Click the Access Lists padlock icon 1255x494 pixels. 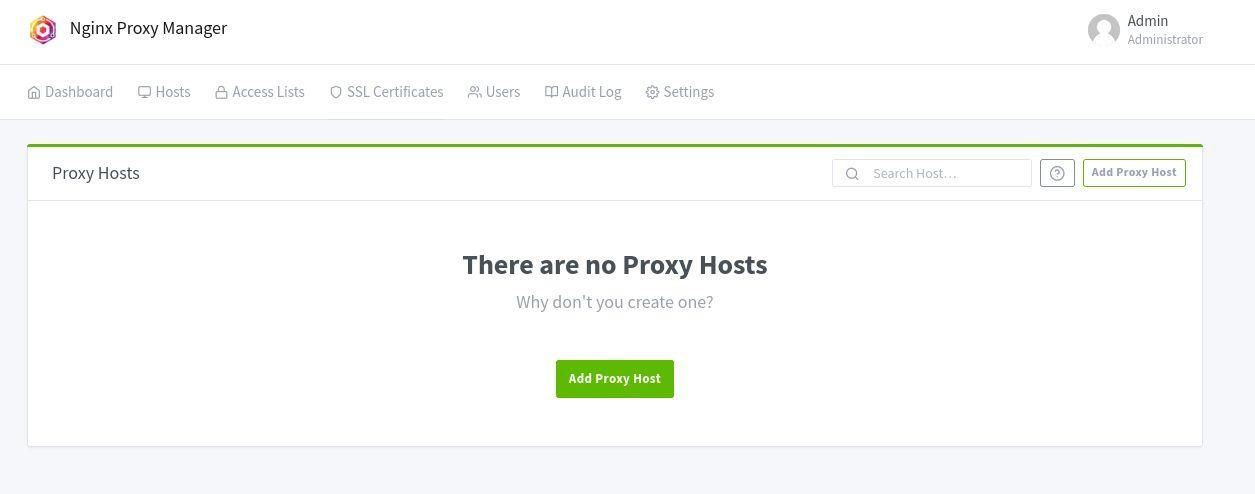click(x=221, y=92)
